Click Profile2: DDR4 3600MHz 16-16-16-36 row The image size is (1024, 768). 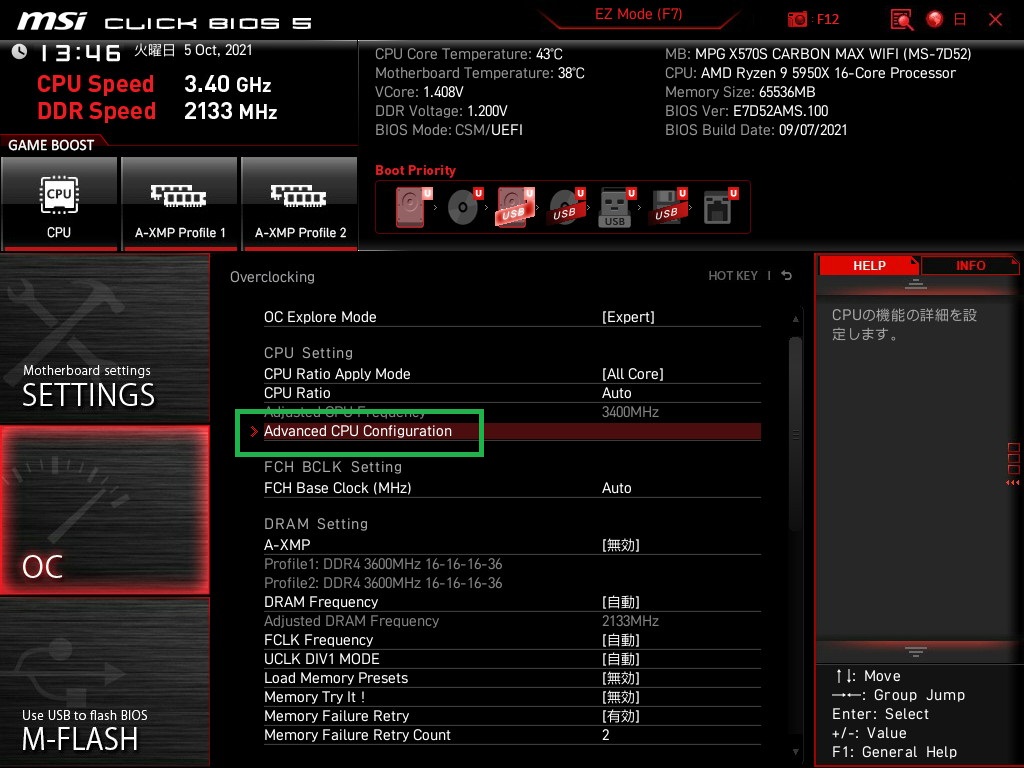(x=383, y=583)
